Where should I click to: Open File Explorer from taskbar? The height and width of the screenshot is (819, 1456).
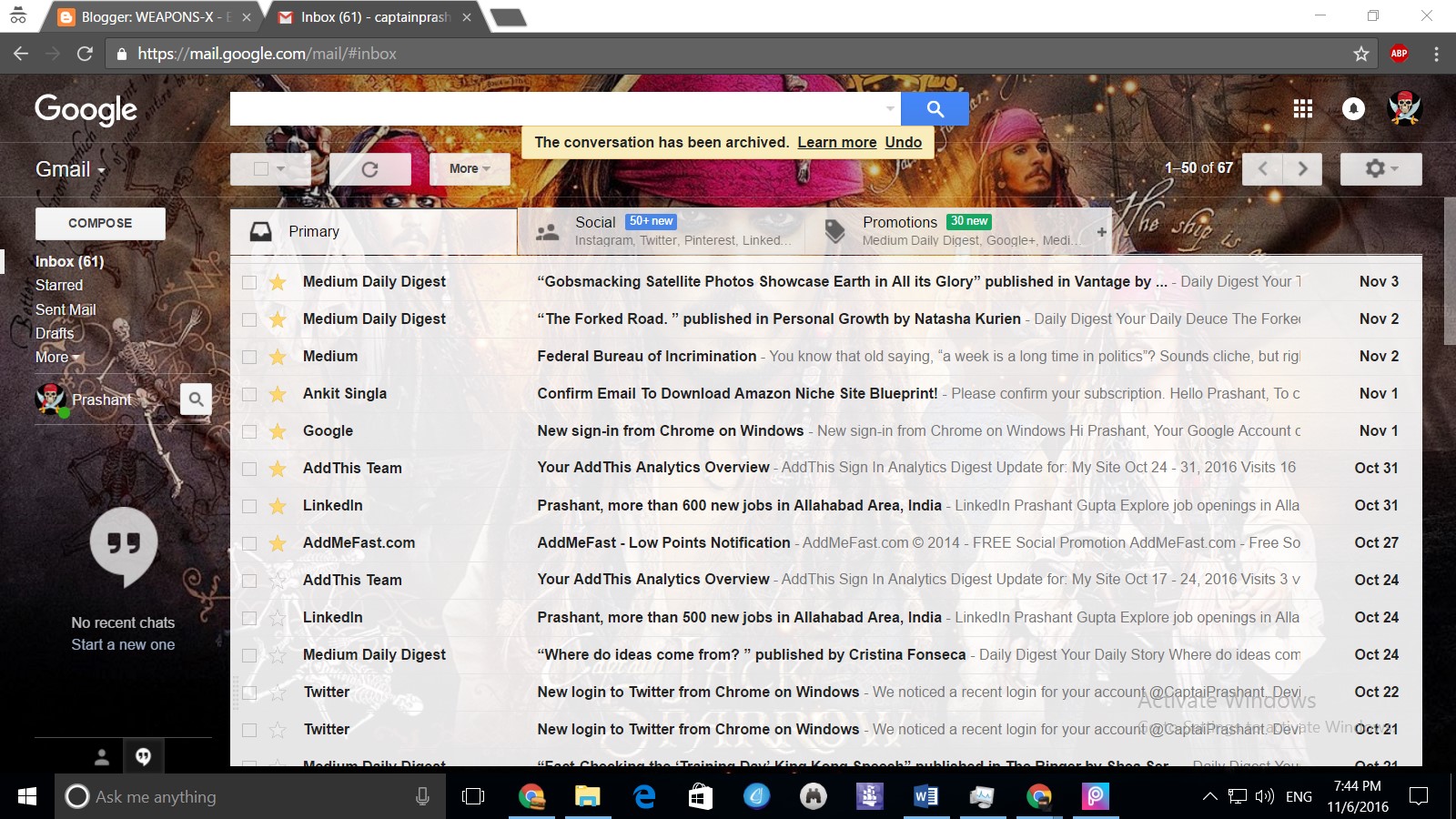pos(588,797)
